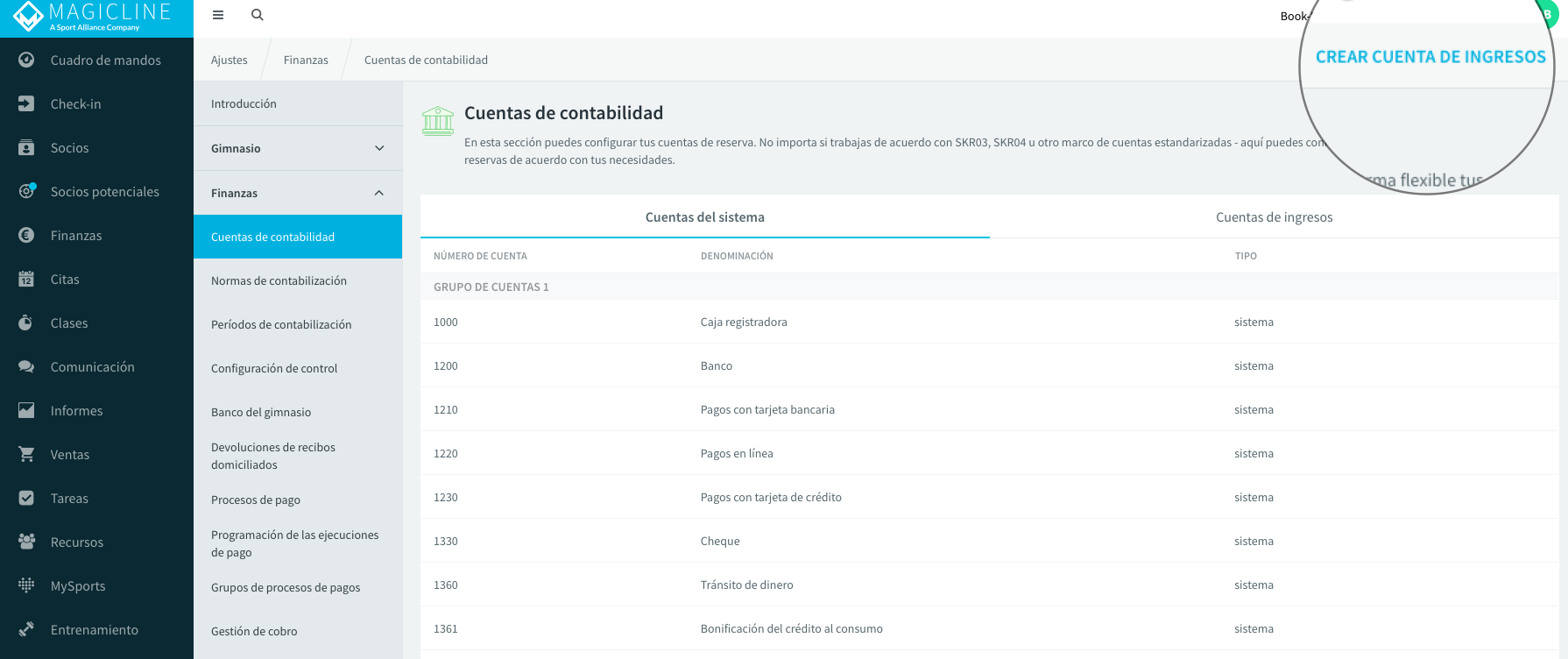Viewport: 1568px width, 659px height.
Task: Open Programación de las ejecuciones de pago
Action: [298, 543]
